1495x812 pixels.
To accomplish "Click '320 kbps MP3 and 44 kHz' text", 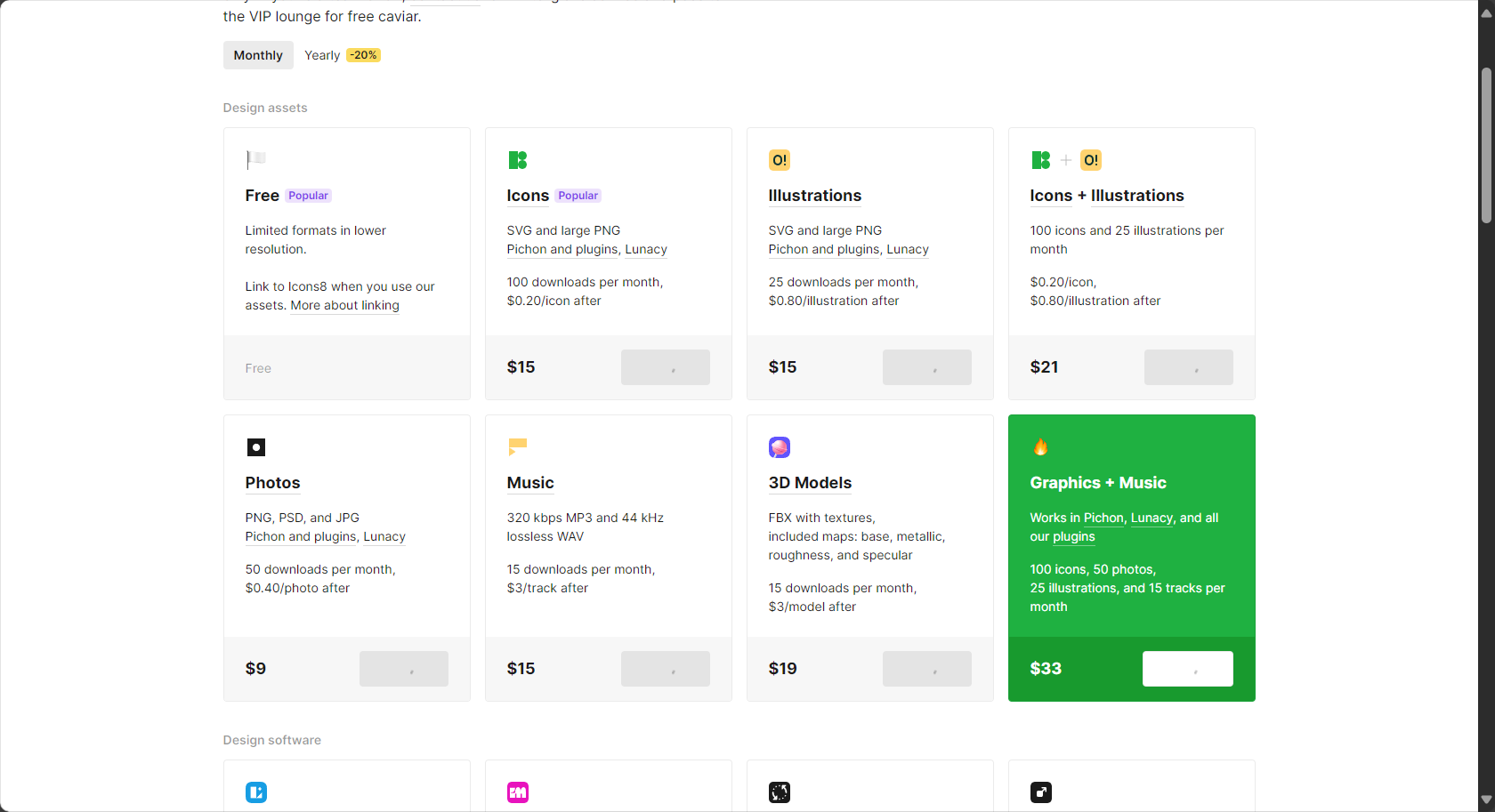I will click(x=586, y=518).
